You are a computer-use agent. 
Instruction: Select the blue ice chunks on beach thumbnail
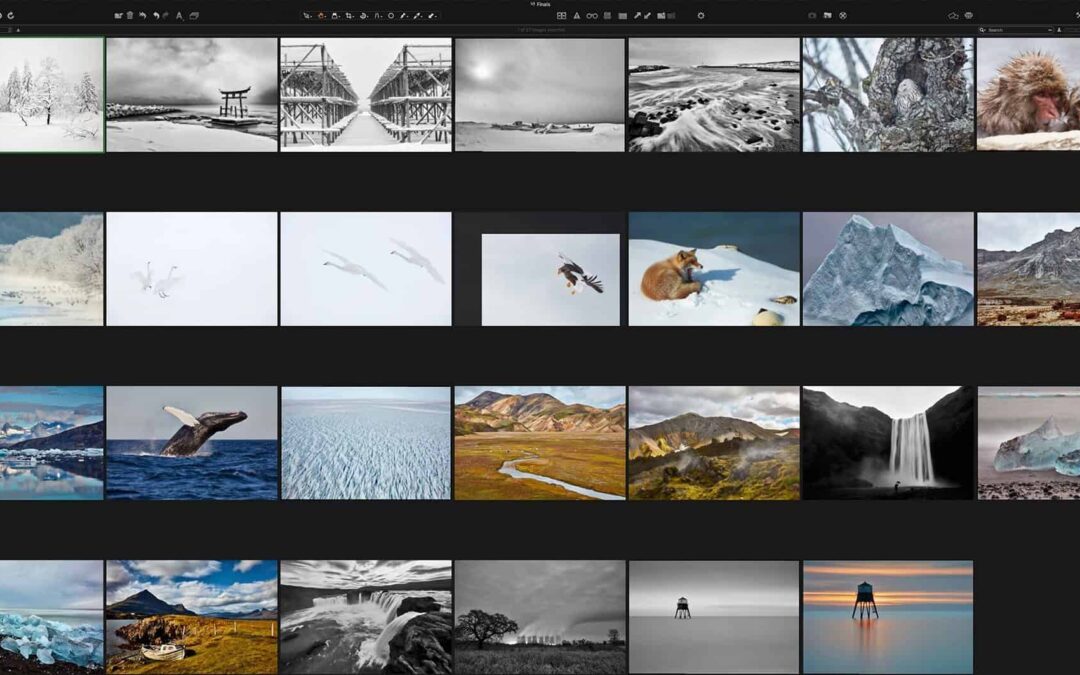52,617
